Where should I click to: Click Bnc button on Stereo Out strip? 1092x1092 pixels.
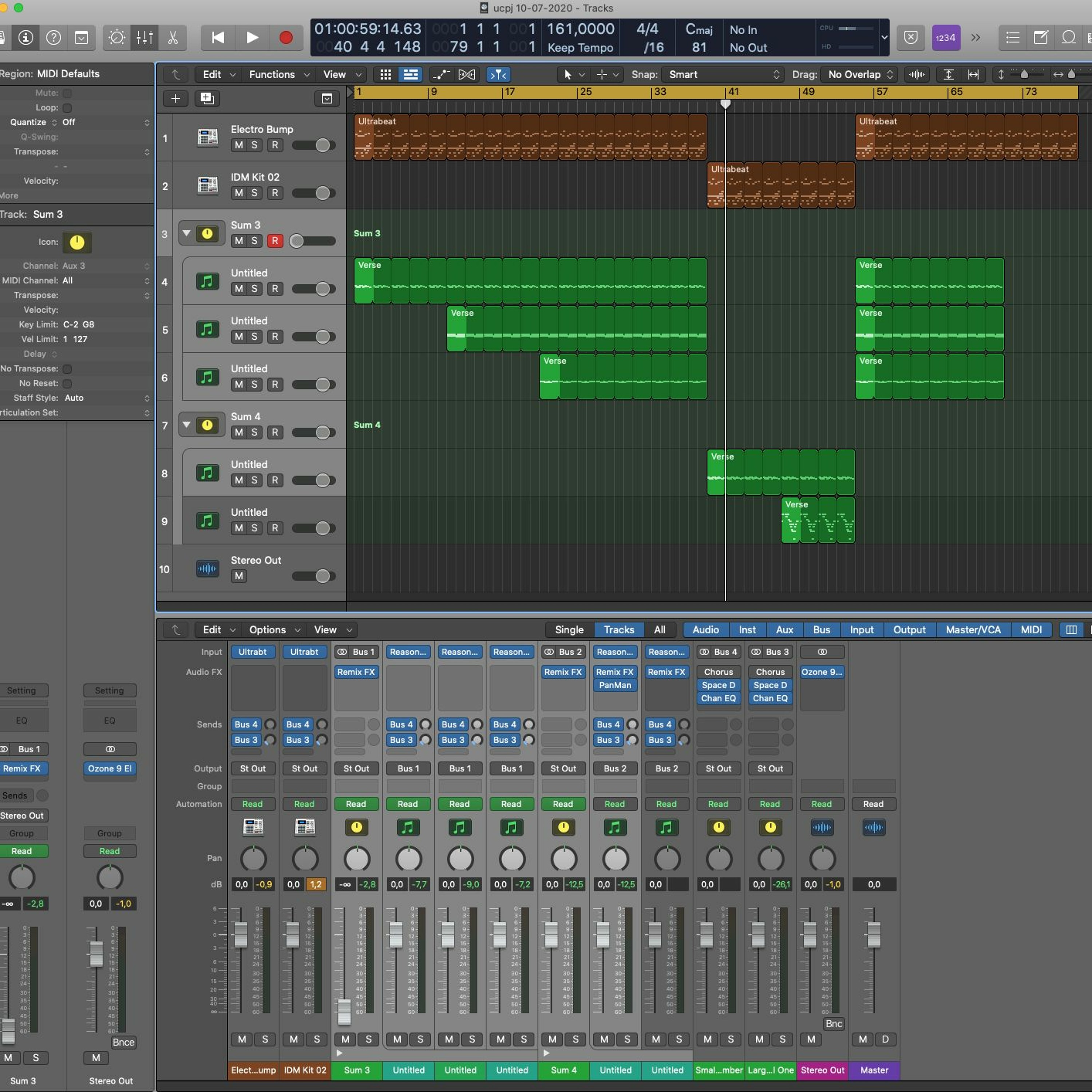834,1024
